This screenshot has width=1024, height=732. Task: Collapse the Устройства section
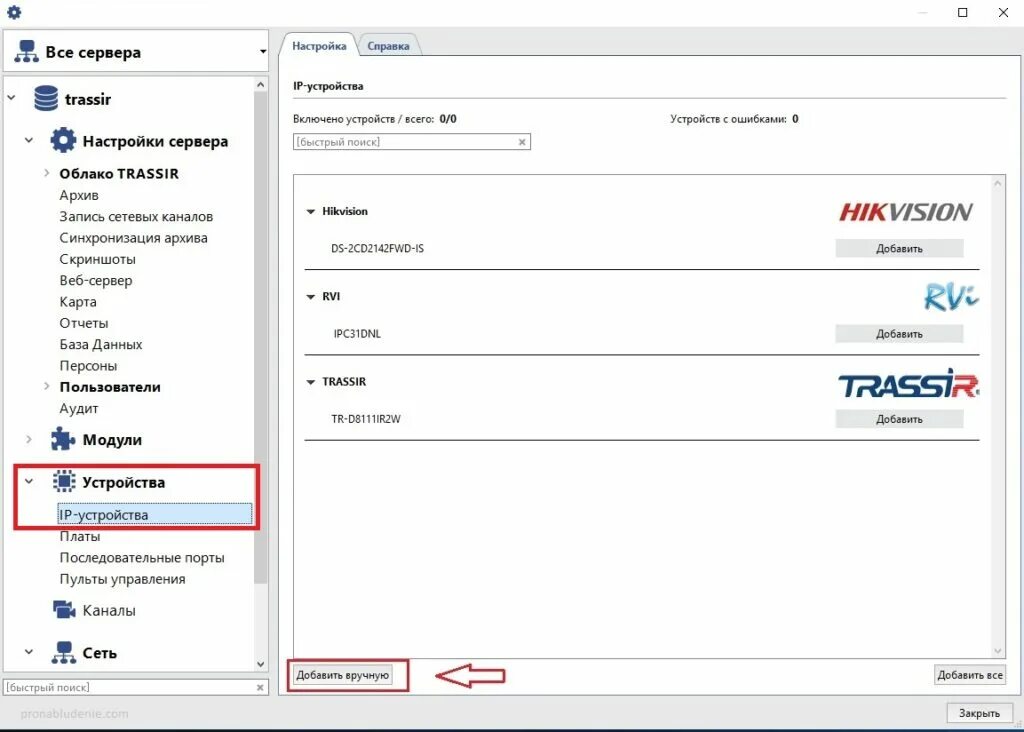point(29,481)
